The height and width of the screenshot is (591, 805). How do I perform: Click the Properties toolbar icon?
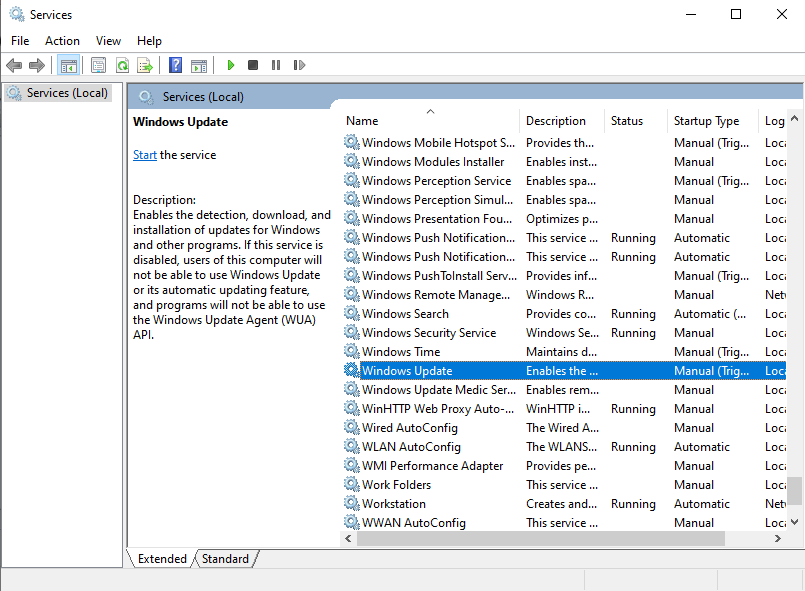tap(98, 65)
